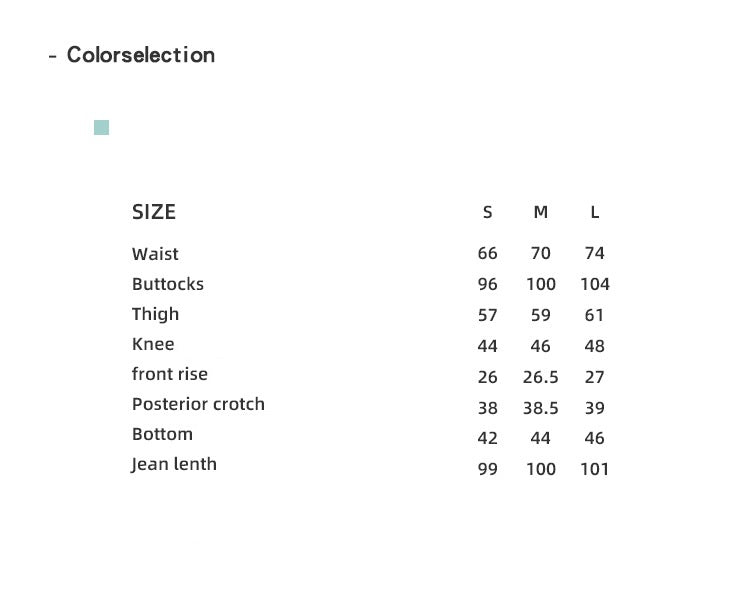Image resolution: width=750 pixels, height=597 pixels.
Task: Select the M size column header
Action: click(541, 212)
